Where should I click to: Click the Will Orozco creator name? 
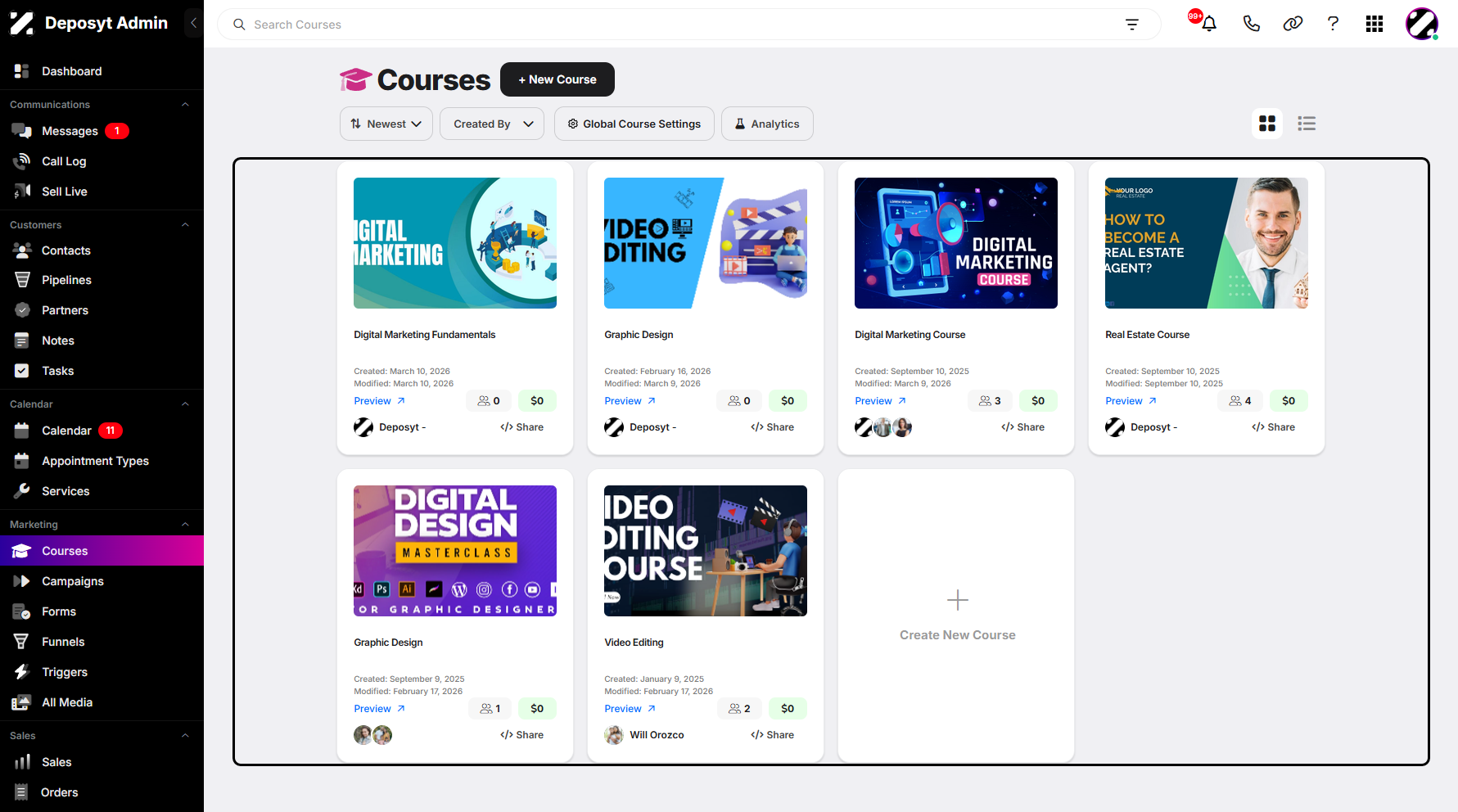pyautogui.click(x=657, y=735)
